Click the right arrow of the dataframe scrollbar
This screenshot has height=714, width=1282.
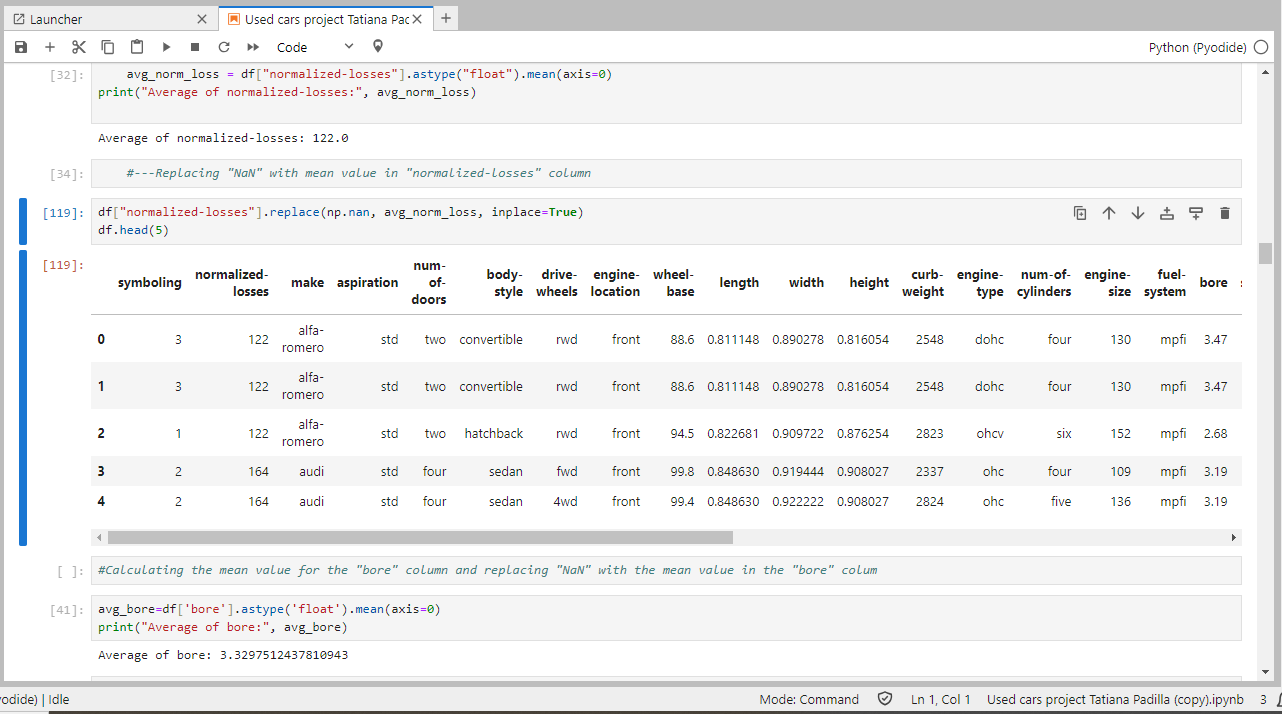(1234, 537)
